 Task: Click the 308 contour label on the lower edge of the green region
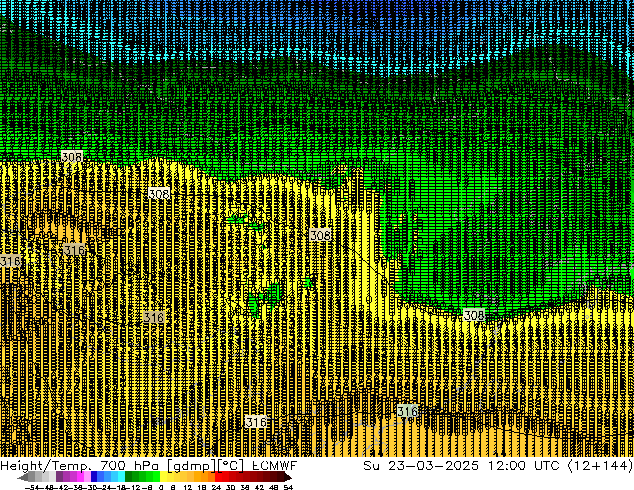(474, 315)
